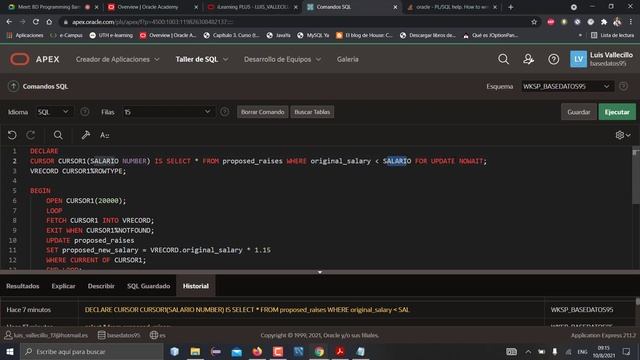Switch to Explicar tab
Screen dimensions: 640x360
[63, 286]
